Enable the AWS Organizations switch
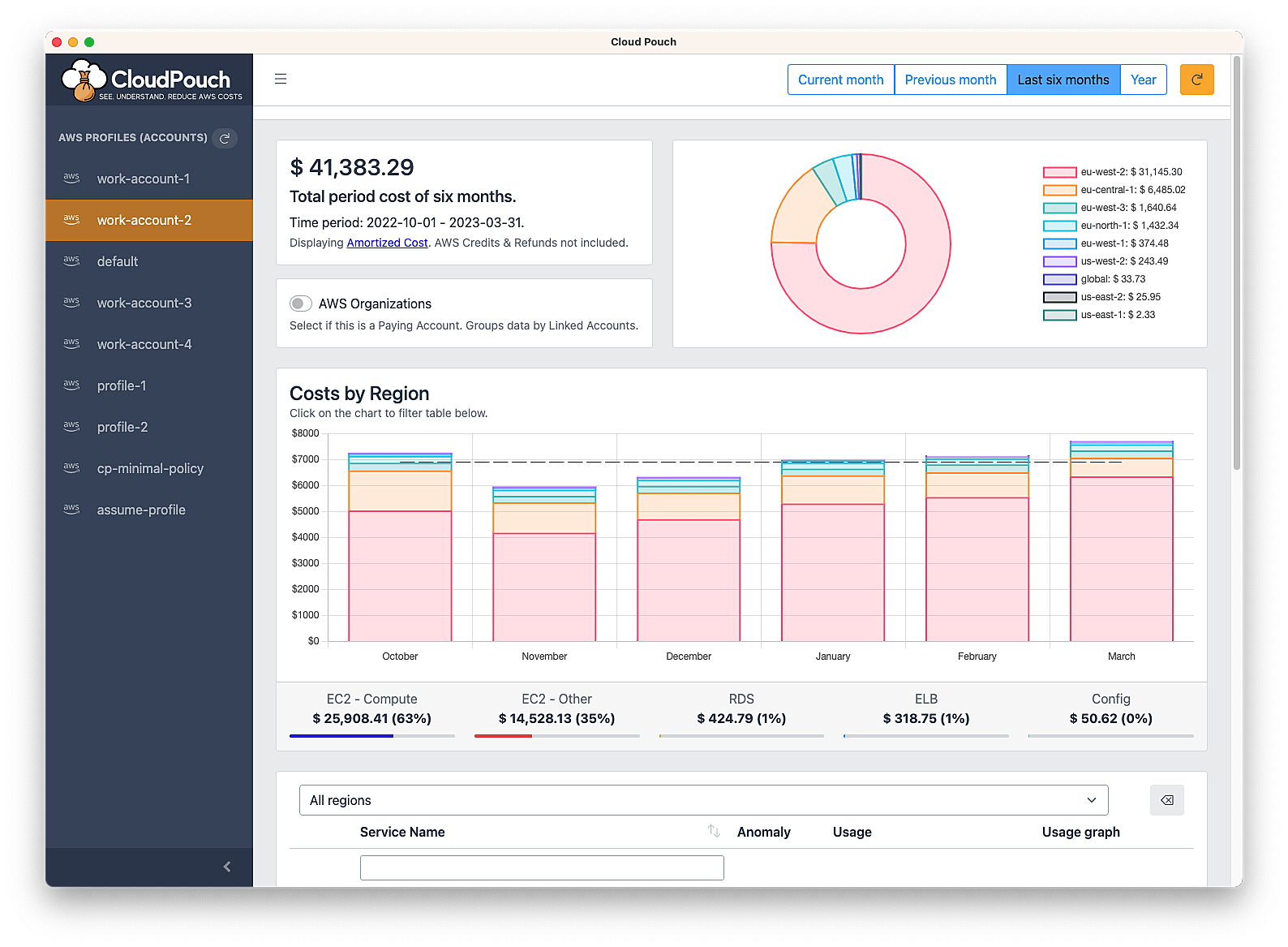 [301, 303]
